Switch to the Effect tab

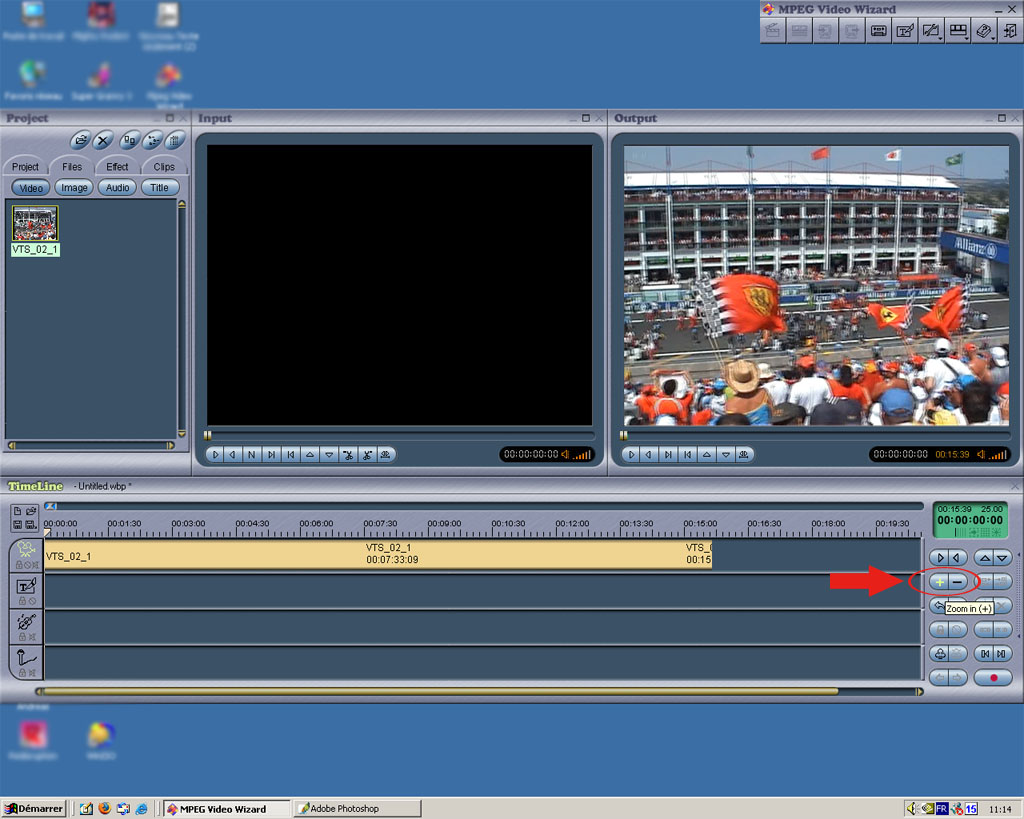point(117,167)
